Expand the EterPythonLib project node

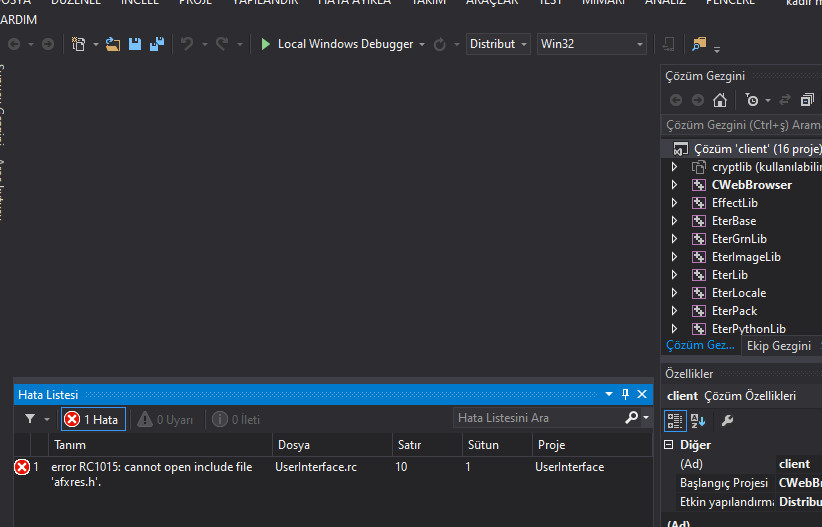point(675,329)
